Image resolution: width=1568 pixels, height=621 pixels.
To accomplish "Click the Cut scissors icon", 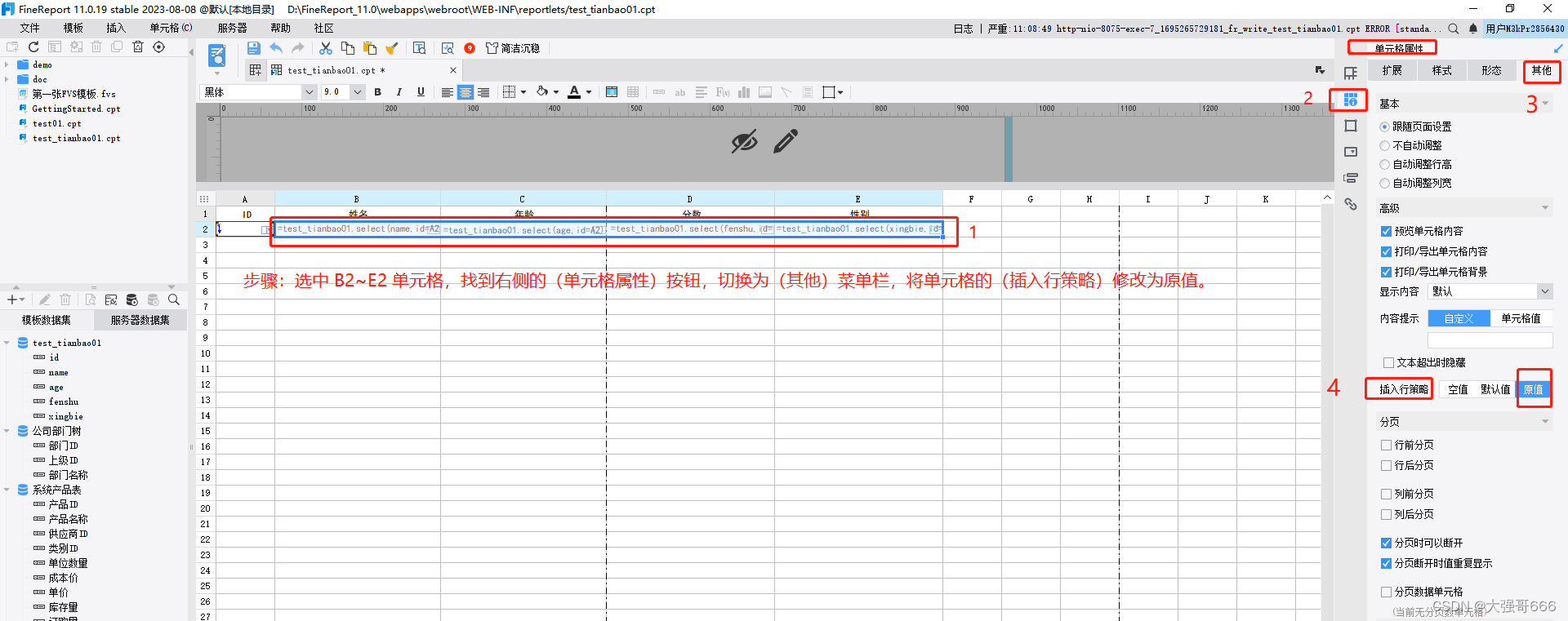I will coord(326,48).
